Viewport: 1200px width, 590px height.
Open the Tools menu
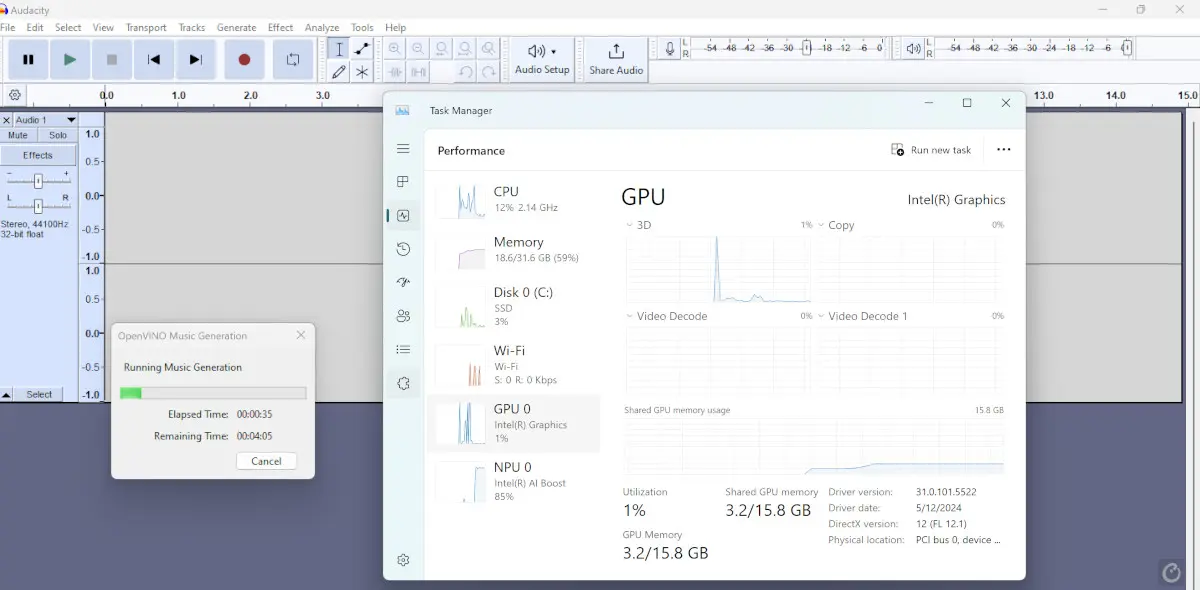pyautogui.click(x=363, y=27)
